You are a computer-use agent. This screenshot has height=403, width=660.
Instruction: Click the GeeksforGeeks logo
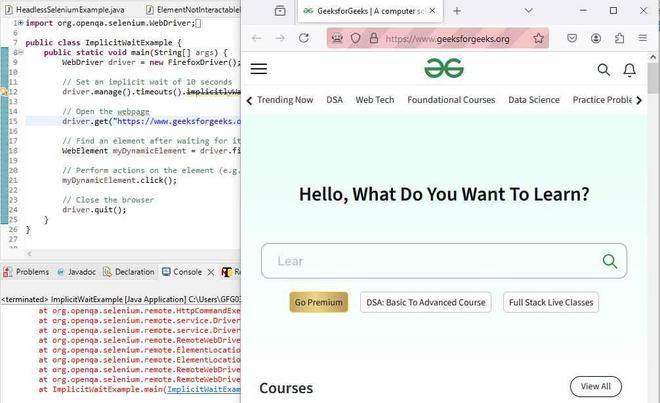tap(444, 68)
